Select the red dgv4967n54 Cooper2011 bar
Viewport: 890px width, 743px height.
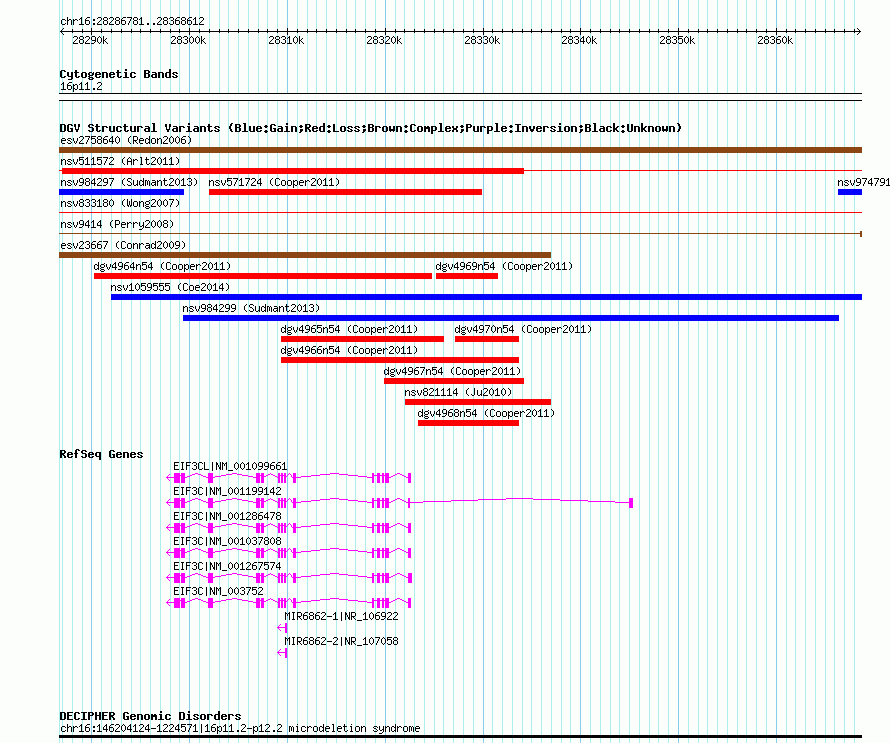pyautogui.click(x=454, y=381)
